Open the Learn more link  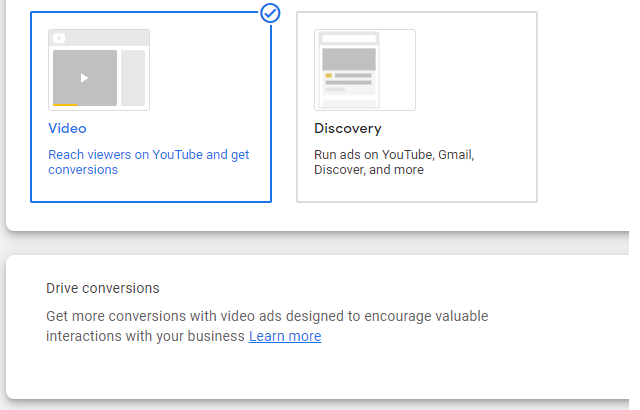285,336
